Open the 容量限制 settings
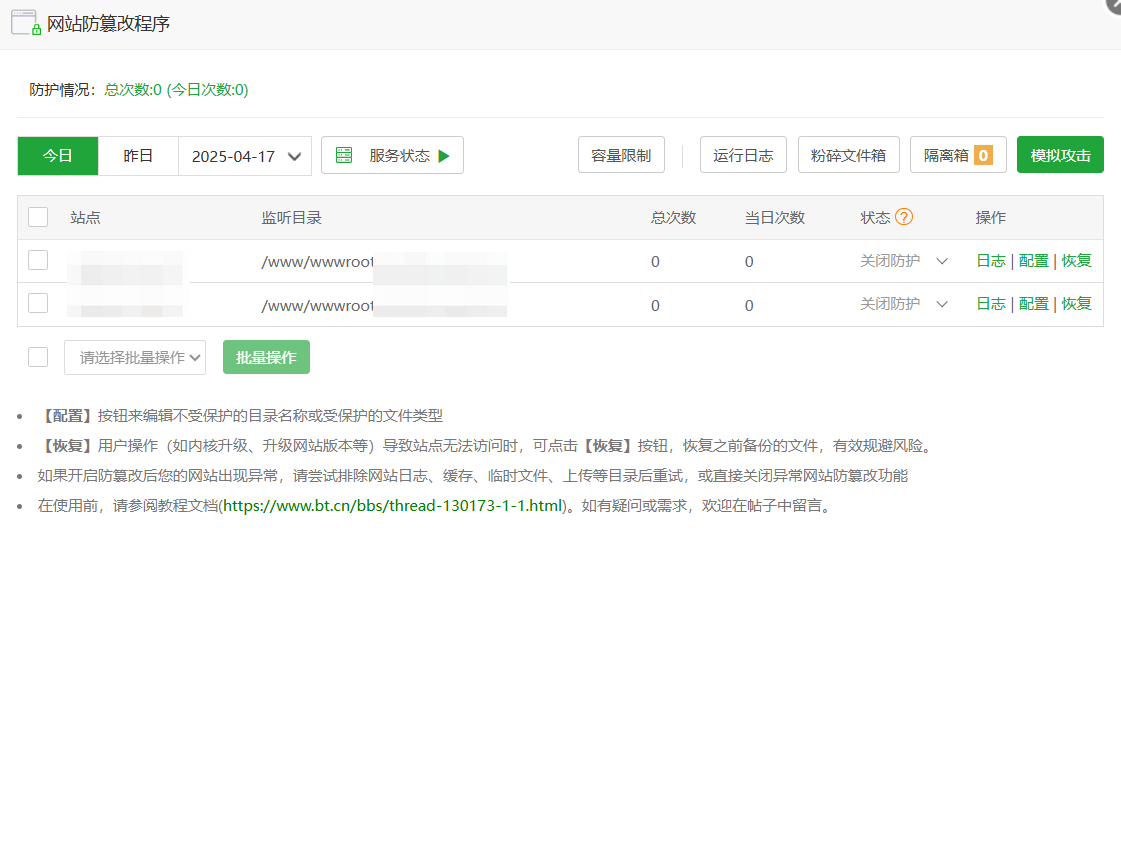The height and width of the screenshot is (848, 1121). [x=621, y=154]
